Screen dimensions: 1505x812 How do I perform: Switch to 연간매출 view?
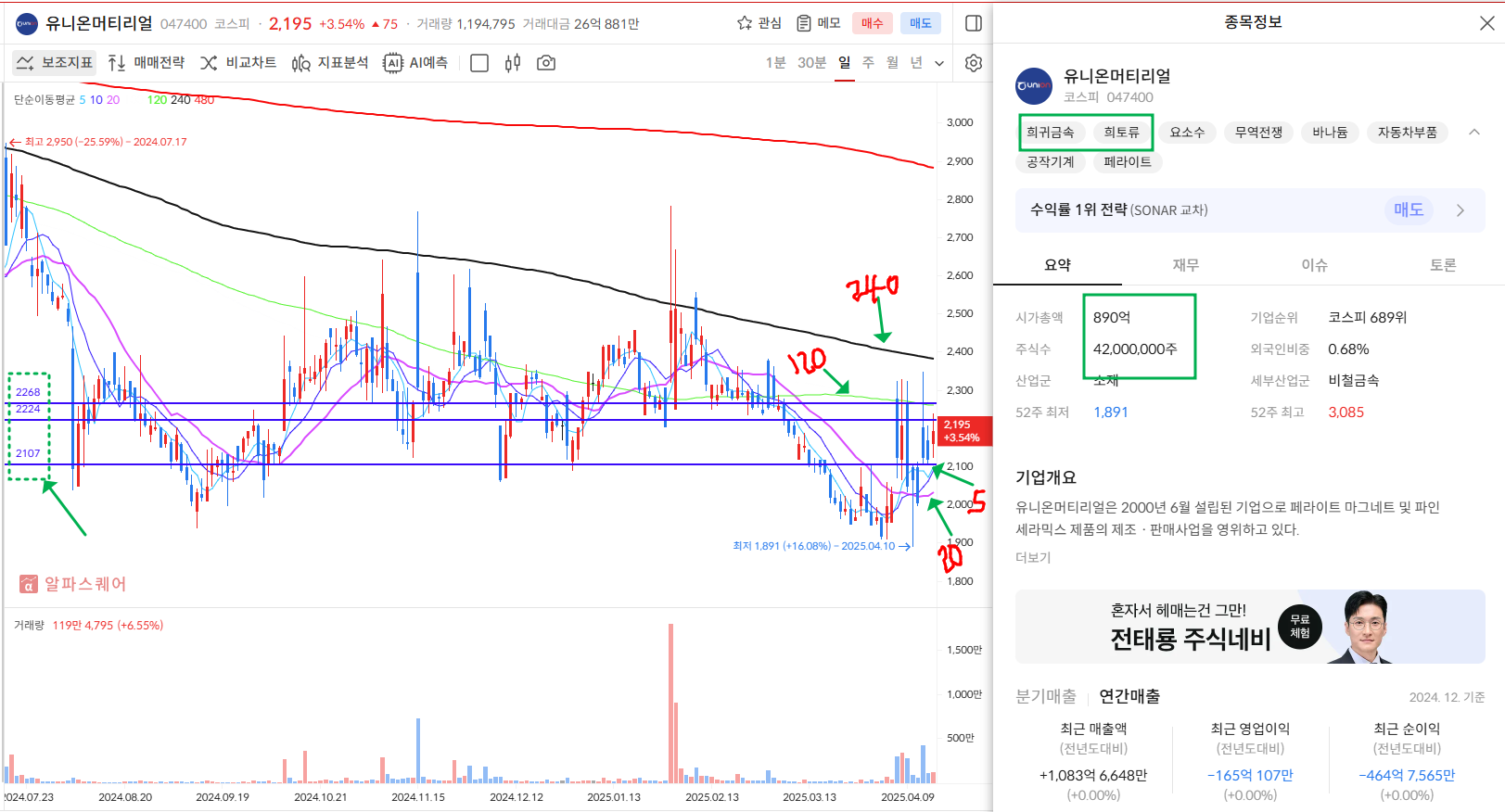[1129, 696]
